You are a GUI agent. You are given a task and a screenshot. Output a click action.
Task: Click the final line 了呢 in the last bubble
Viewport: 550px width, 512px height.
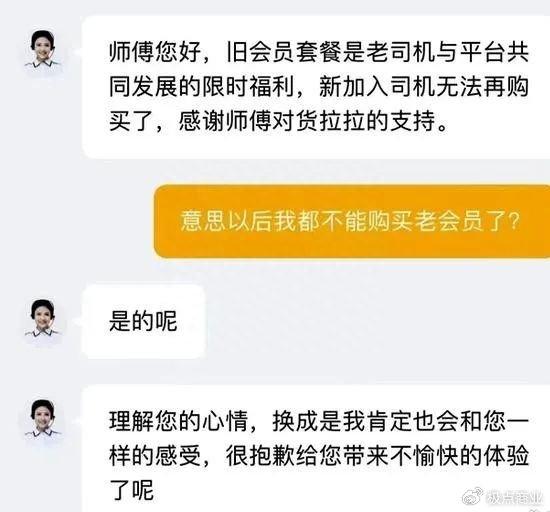[132, 490]
